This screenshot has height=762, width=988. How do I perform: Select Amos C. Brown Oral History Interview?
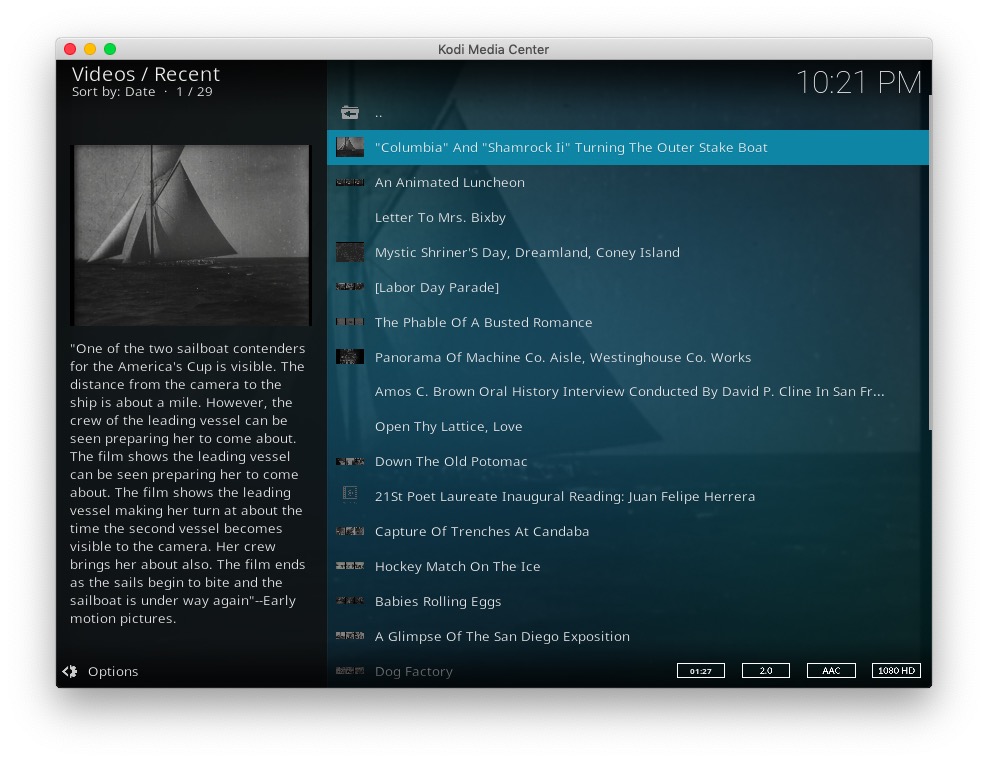pyautogui.click(x=629, y=392)
